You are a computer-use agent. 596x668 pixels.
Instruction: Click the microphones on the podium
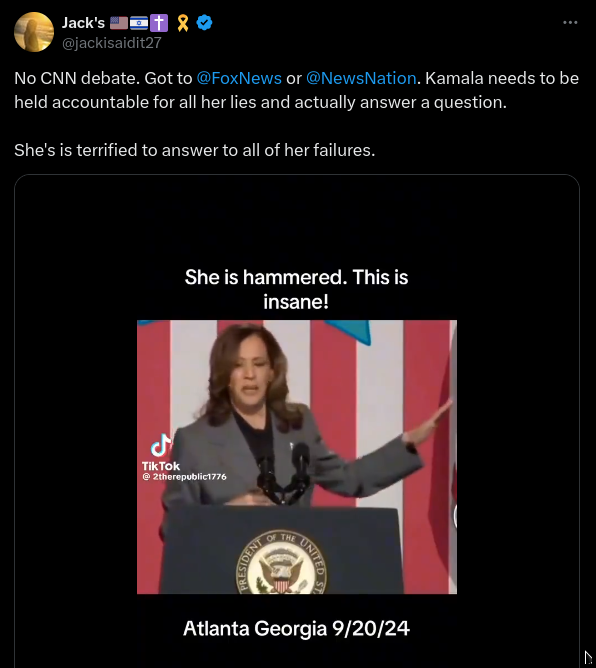(283, 473)
